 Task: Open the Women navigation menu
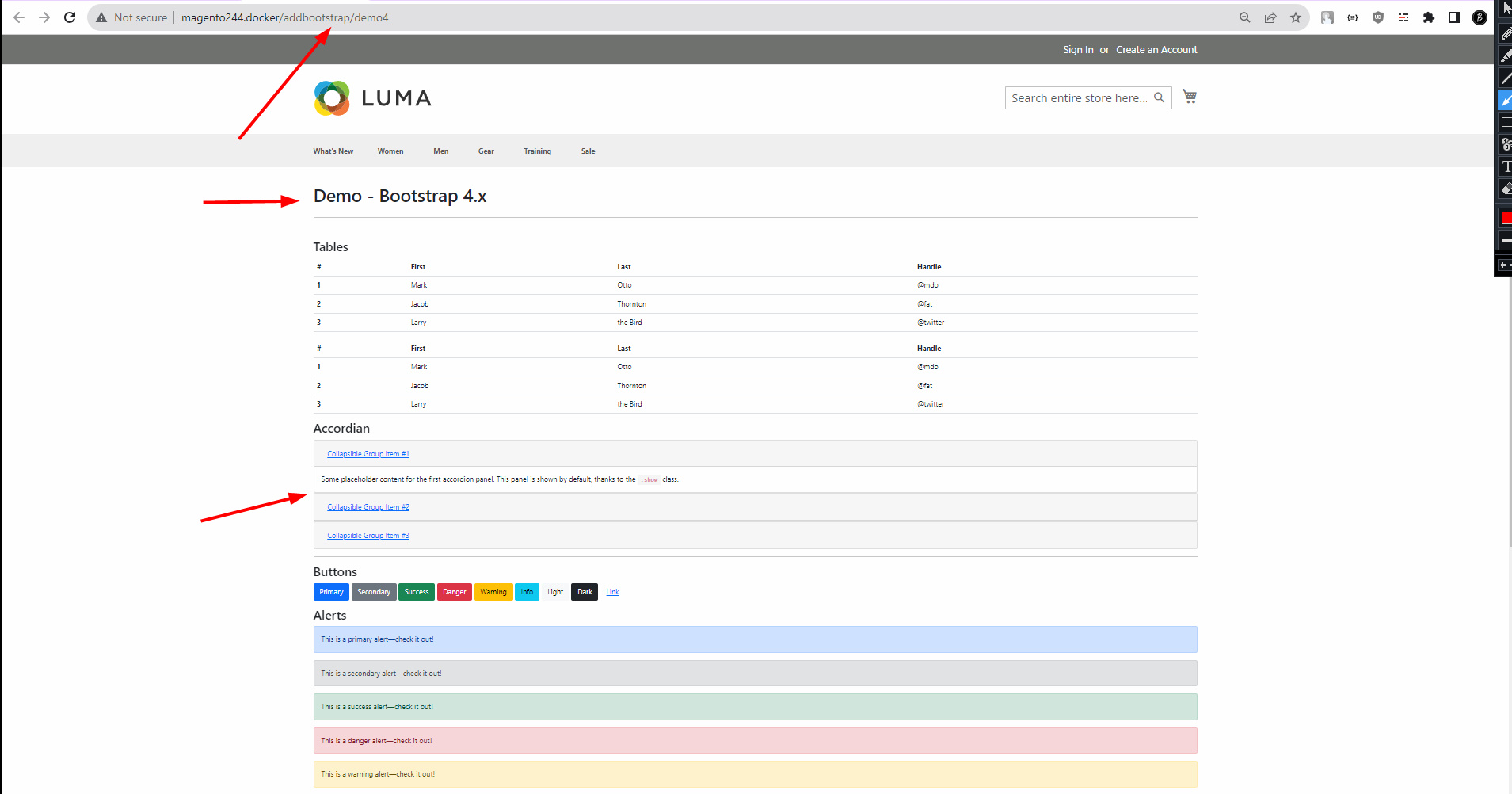click(390, 151)
